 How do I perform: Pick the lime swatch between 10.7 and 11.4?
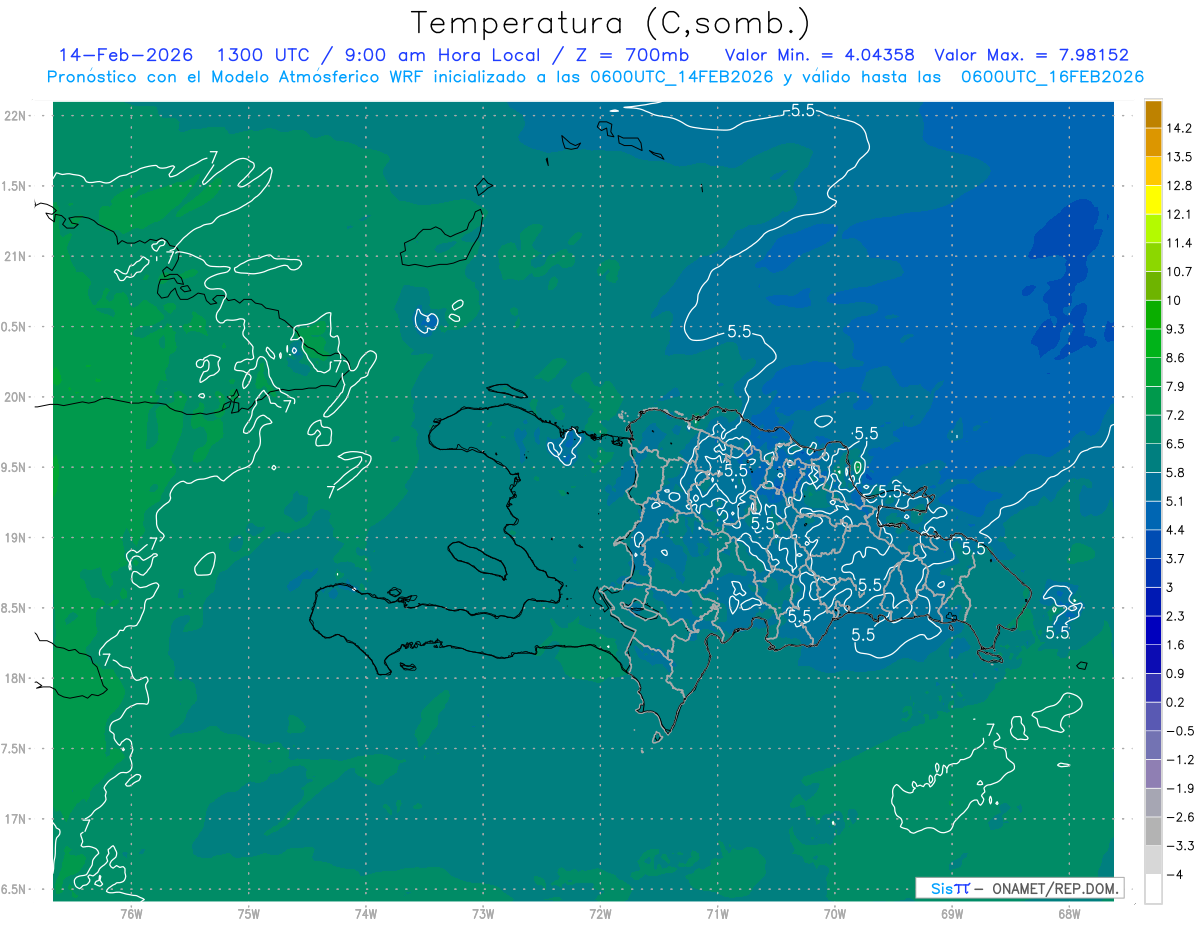[1153, 257]
